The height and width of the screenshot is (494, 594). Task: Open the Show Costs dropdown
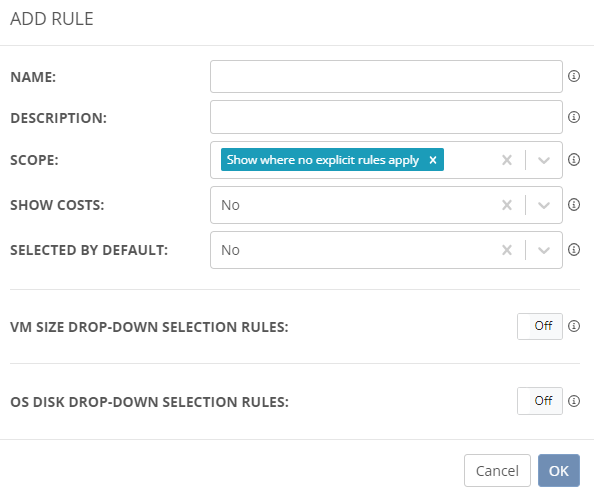point(544,205)
